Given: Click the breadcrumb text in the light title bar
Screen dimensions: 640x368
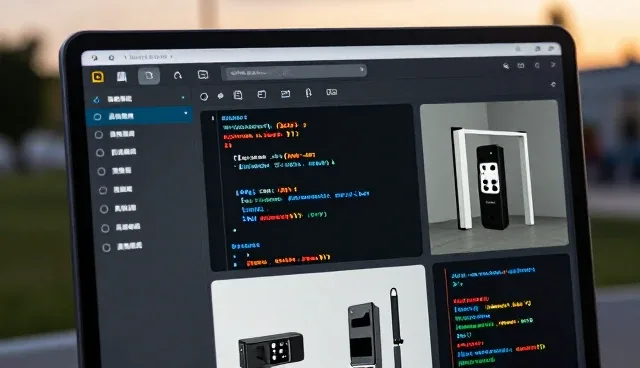Looking at the screenshot, I should point(149,57).
